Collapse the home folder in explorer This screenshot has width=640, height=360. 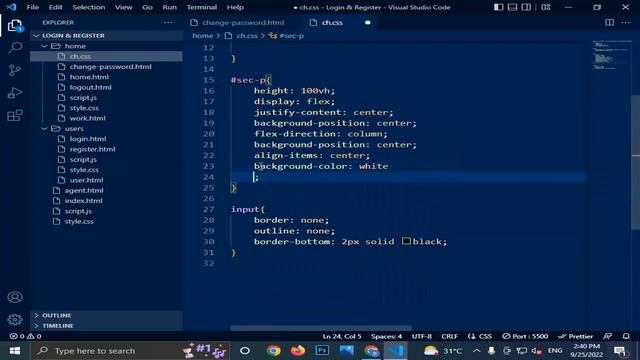pos(106,46)
